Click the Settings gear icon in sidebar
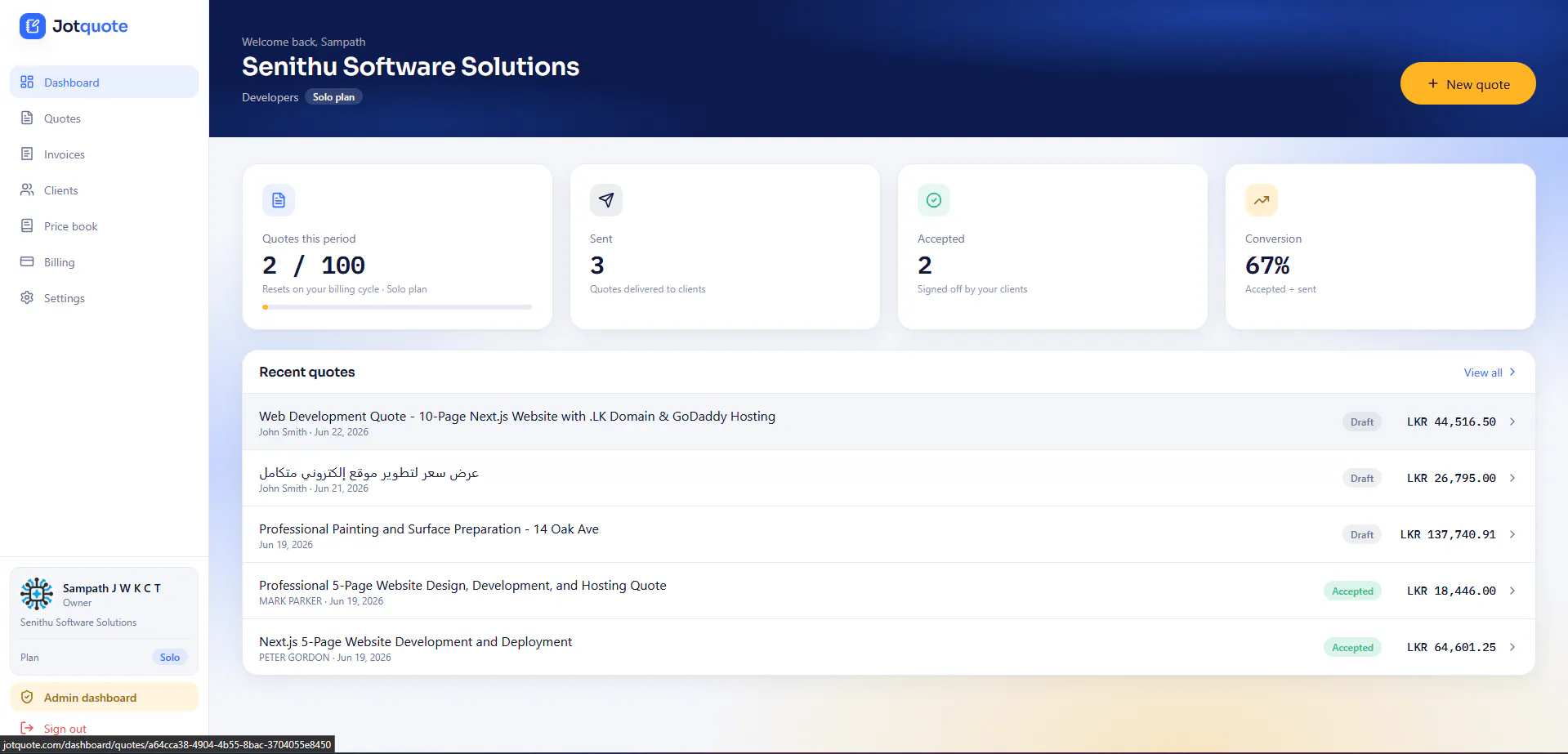 [x=27, y=297]
